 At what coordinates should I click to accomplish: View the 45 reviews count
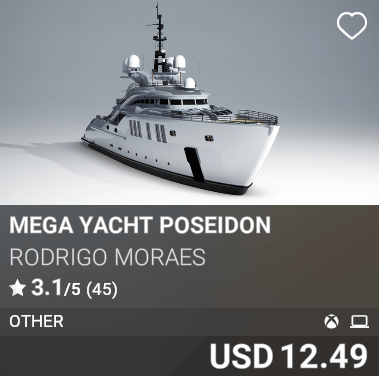coord(102,289)
